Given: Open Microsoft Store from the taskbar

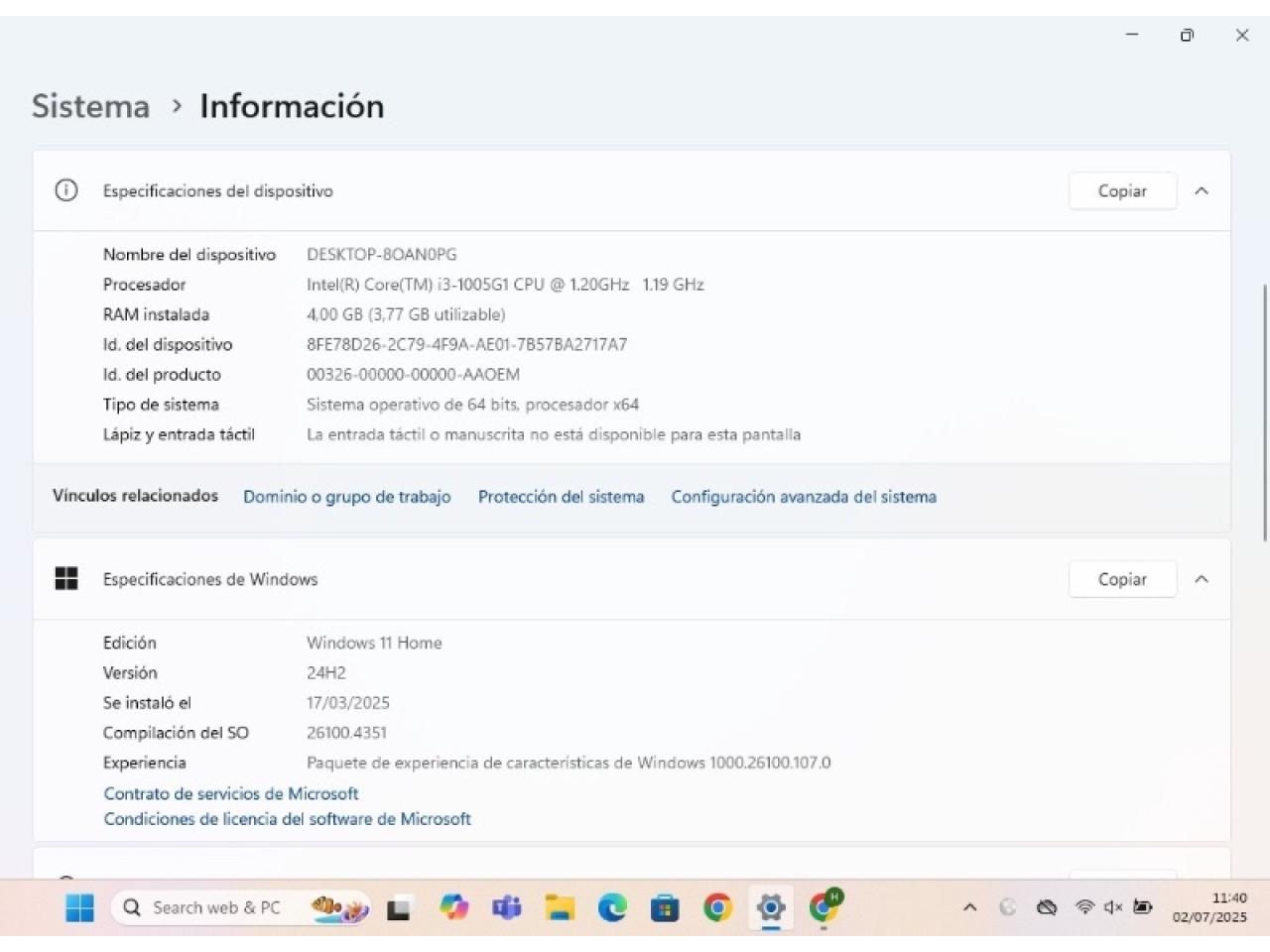Looking at the screenshot, I should point(665,907).
